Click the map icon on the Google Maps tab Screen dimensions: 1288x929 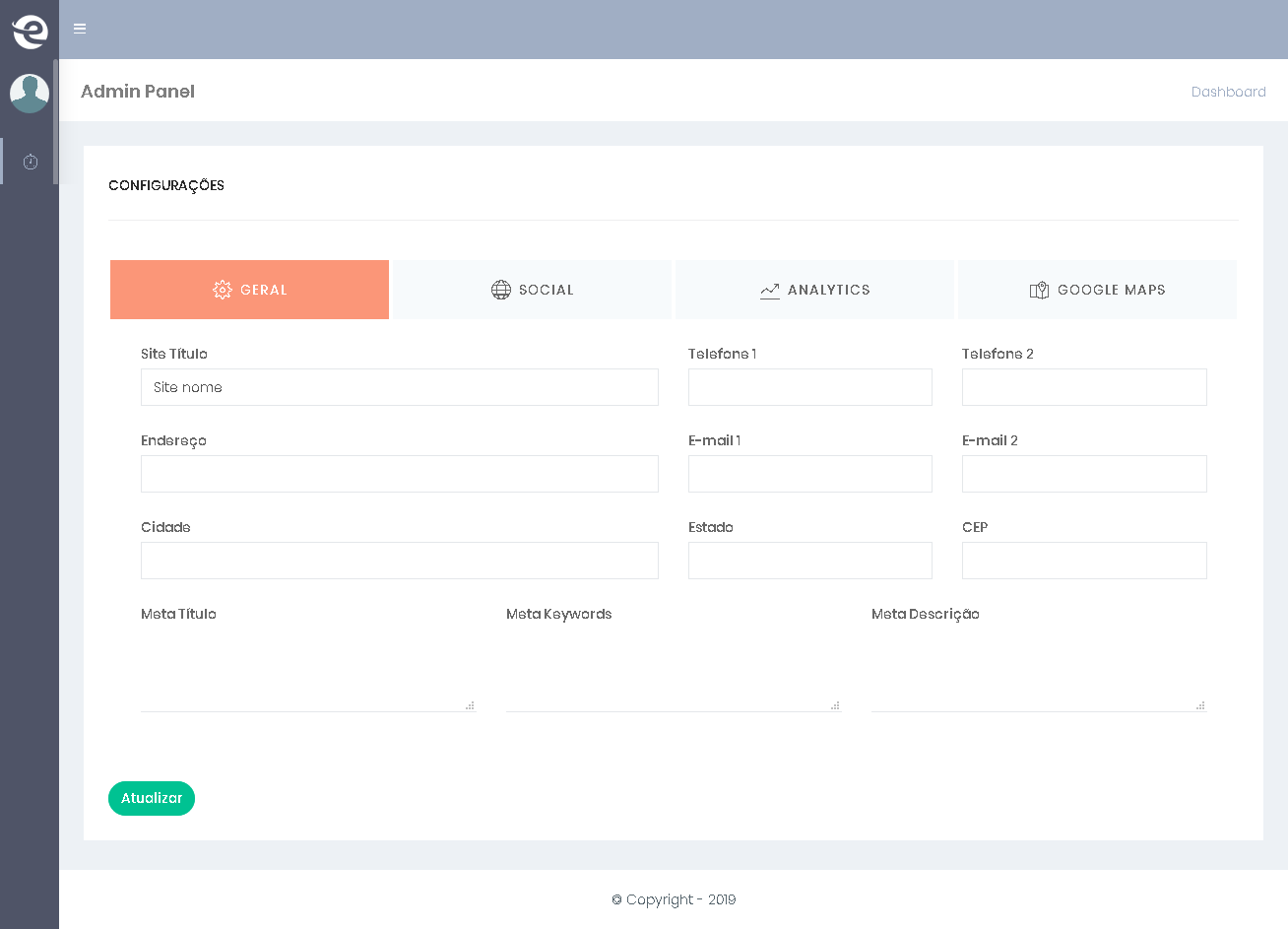coord(1039,290)
